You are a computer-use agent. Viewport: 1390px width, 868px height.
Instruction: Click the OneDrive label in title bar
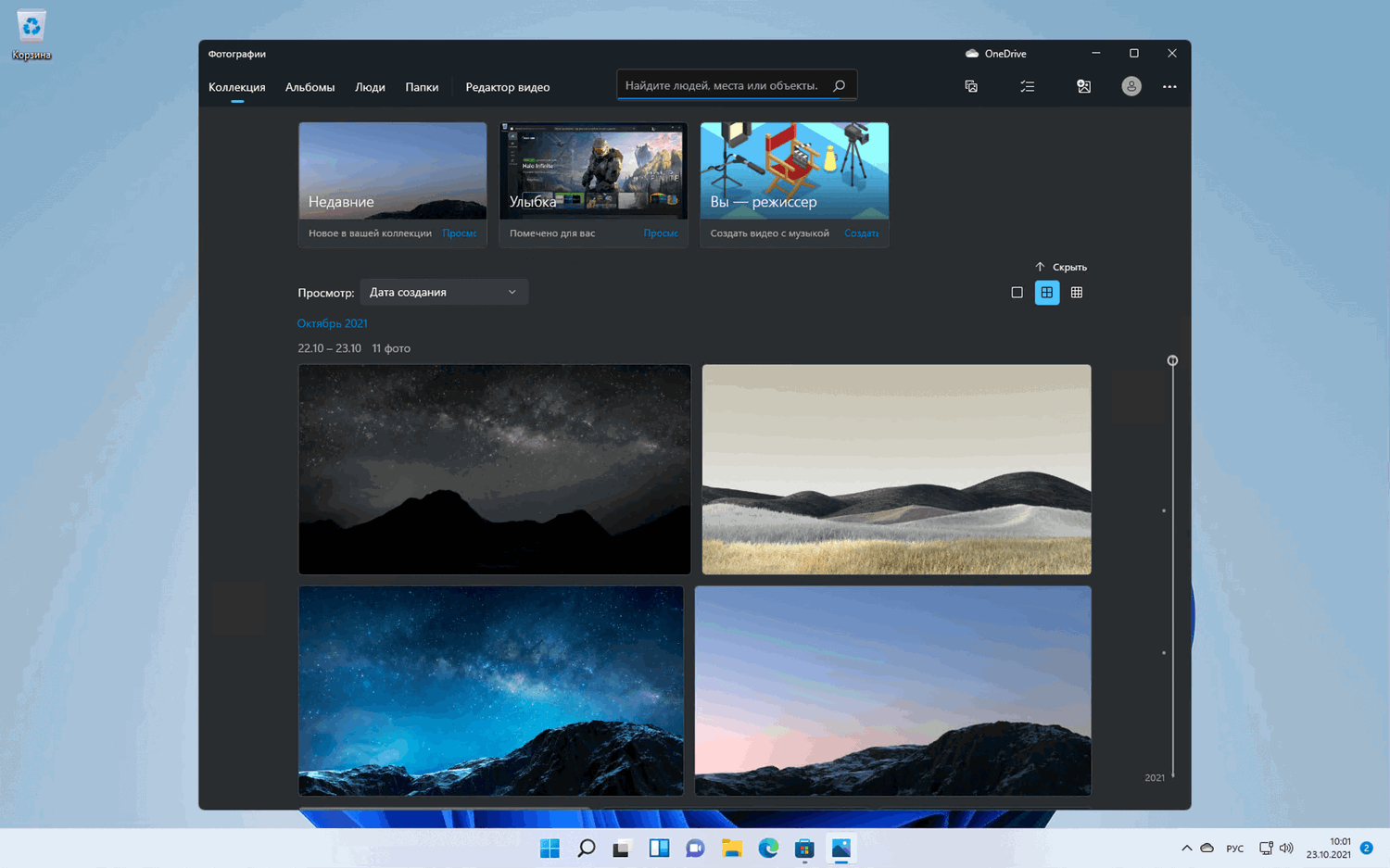pos(1005,54)
